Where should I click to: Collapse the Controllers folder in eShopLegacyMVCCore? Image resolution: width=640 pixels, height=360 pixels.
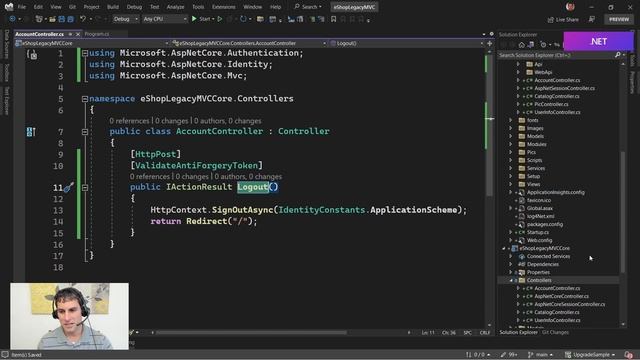[x=511, y=280]
